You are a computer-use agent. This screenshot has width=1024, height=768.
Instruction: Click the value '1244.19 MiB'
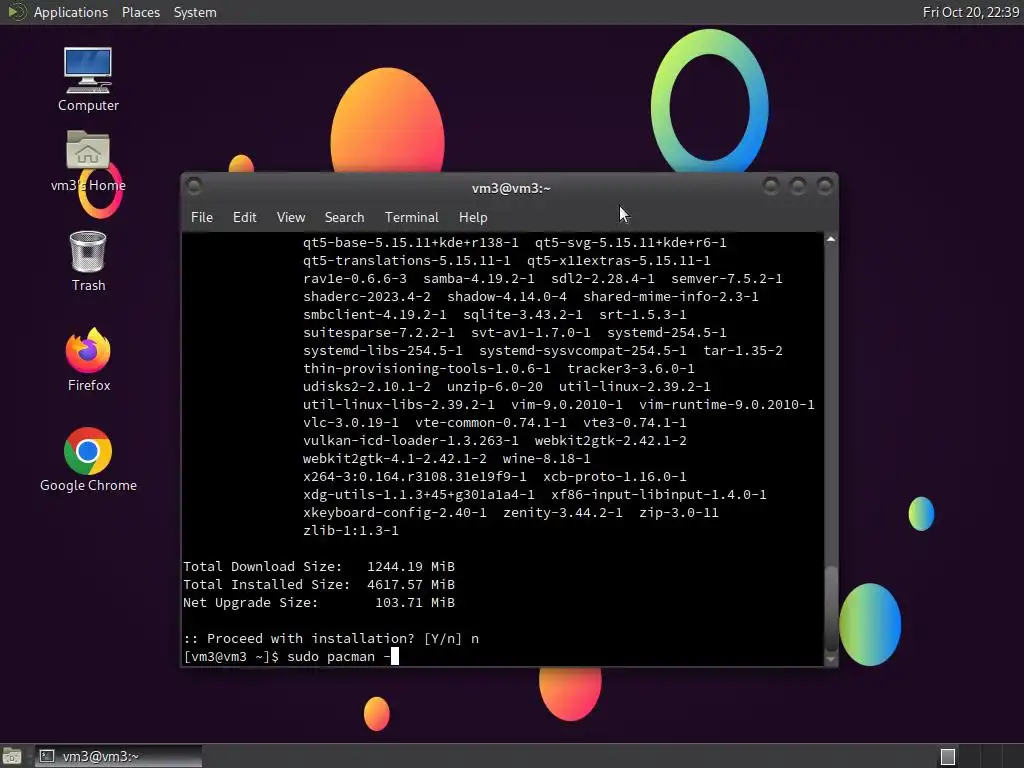411,566
